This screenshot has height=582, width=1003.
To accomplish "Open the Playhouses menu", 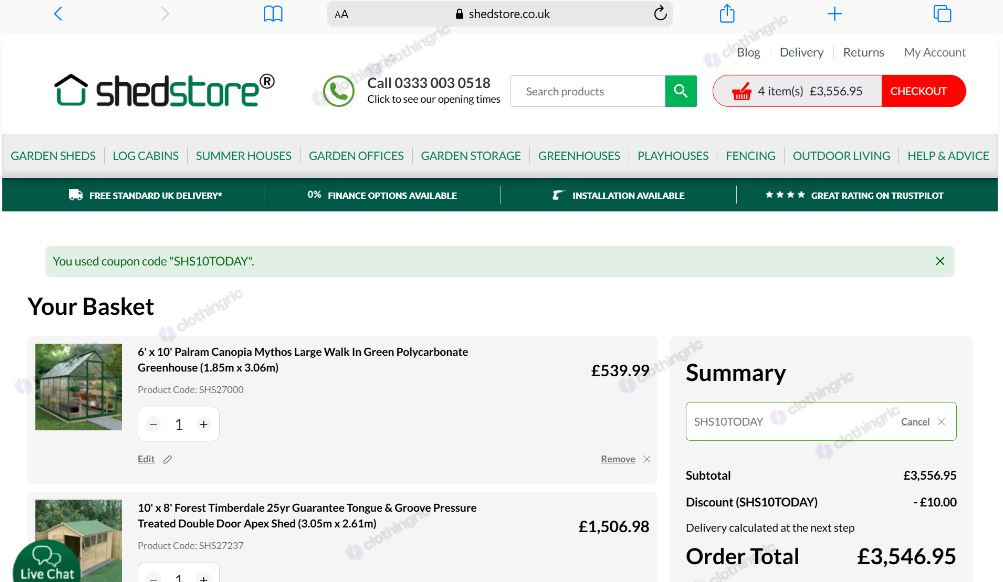I will point(673,156).
